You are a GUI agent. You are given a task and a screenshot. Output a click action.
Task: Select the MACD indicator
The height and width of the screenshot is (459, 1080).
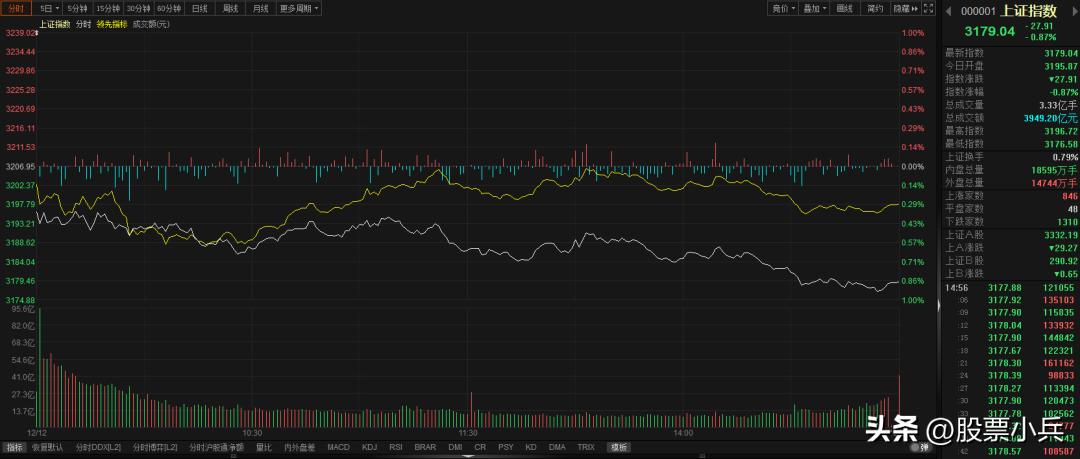338,447
